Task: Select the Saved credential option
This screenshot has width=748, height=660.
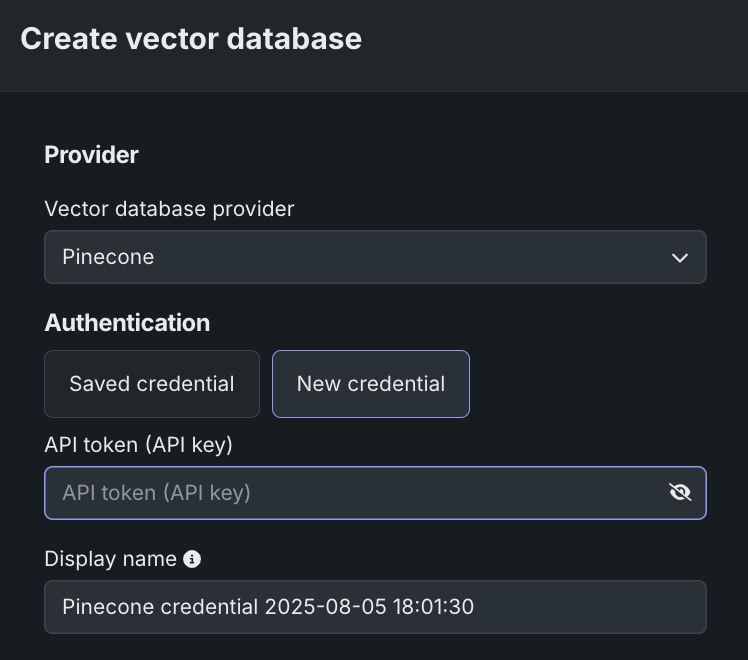Action: tap(152, 384)
